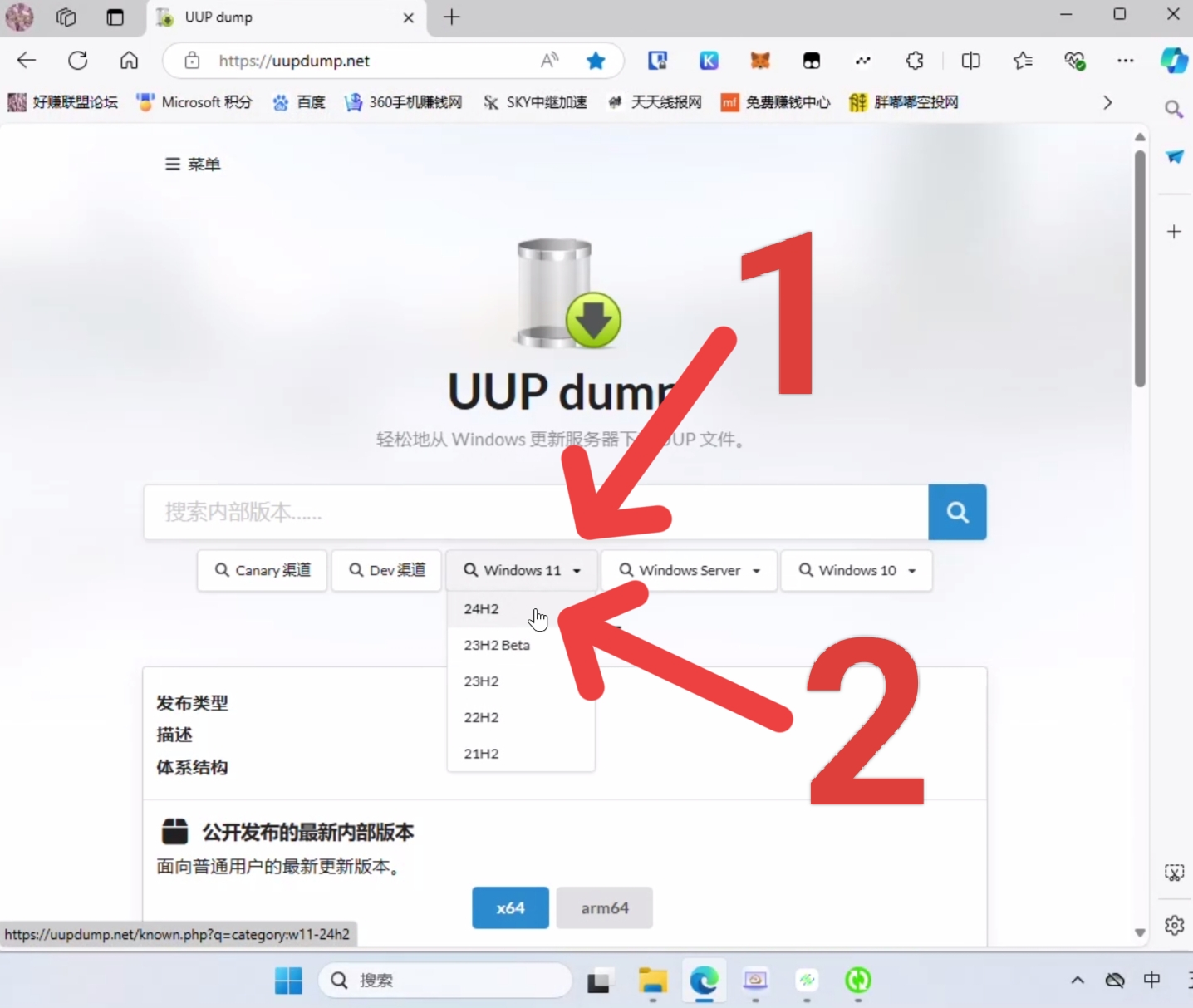The height and width of the screenshot is (1008, 1193).
Task: Open the sidebar blue paper plane icon
Action: (x=1174, y=156)
